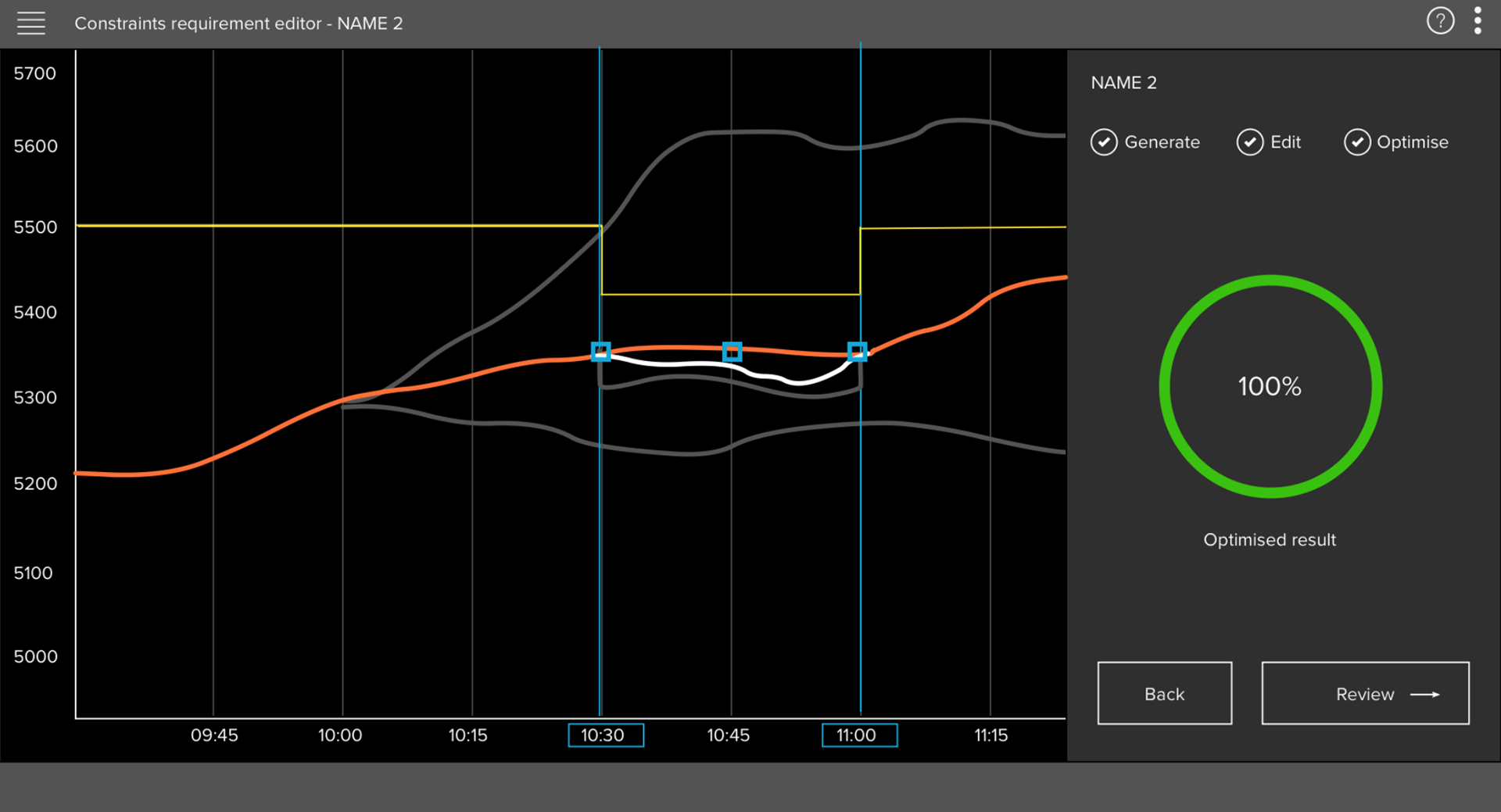
Task: Click the NAME 2 panel heading
Action: (1123, 83)
